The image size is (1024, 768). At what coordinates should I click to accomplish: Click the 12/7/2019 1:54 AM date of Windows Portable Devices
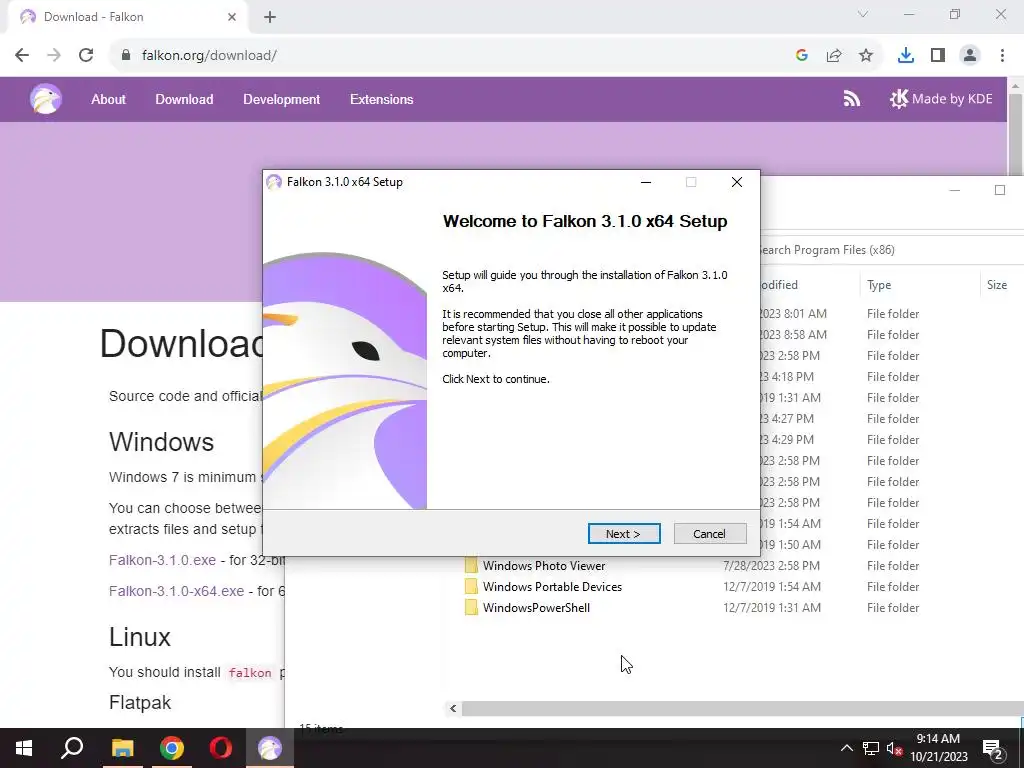[772, 586]
